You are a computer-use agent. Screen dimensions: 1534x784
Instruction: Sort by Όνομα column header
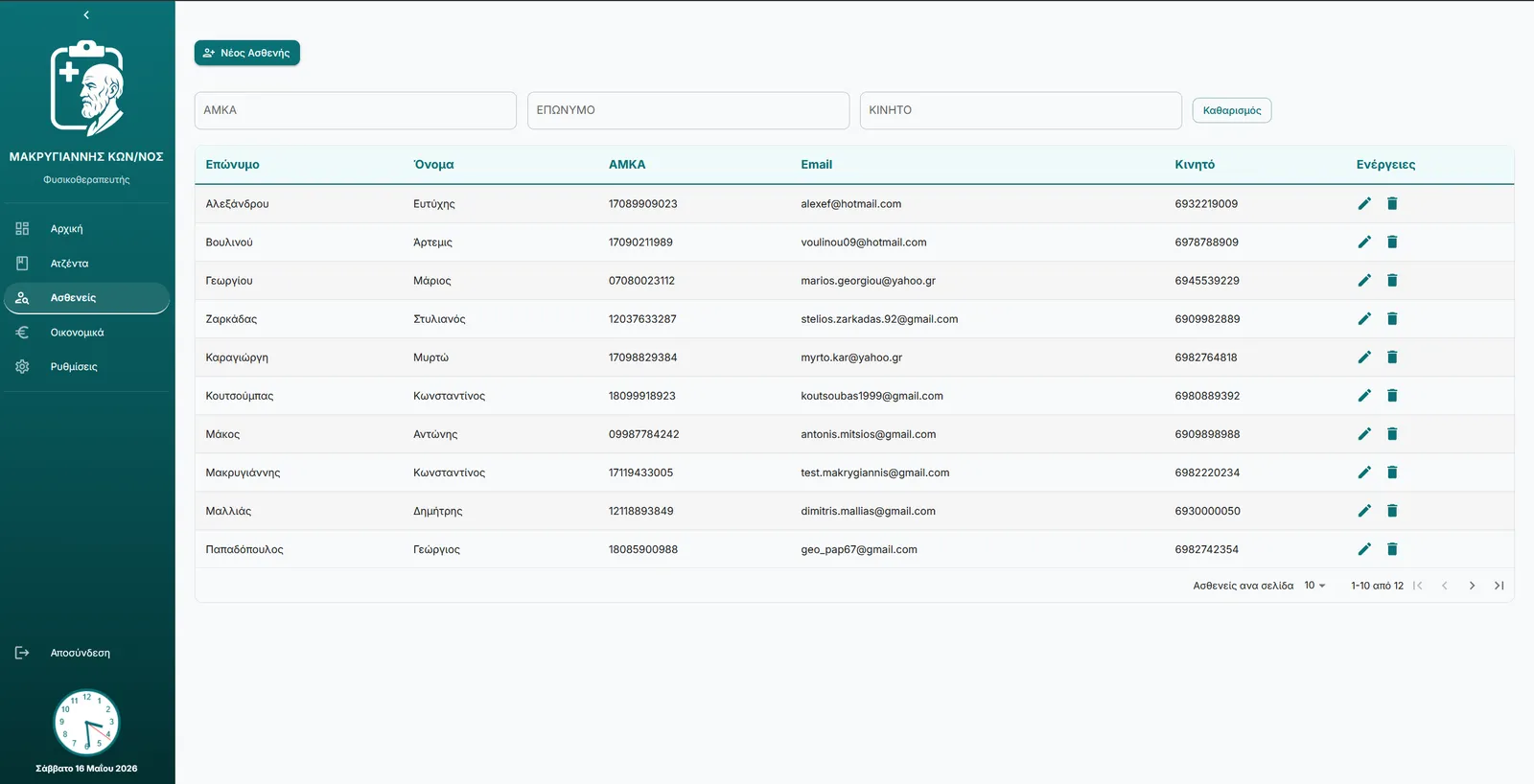(433, 165)
